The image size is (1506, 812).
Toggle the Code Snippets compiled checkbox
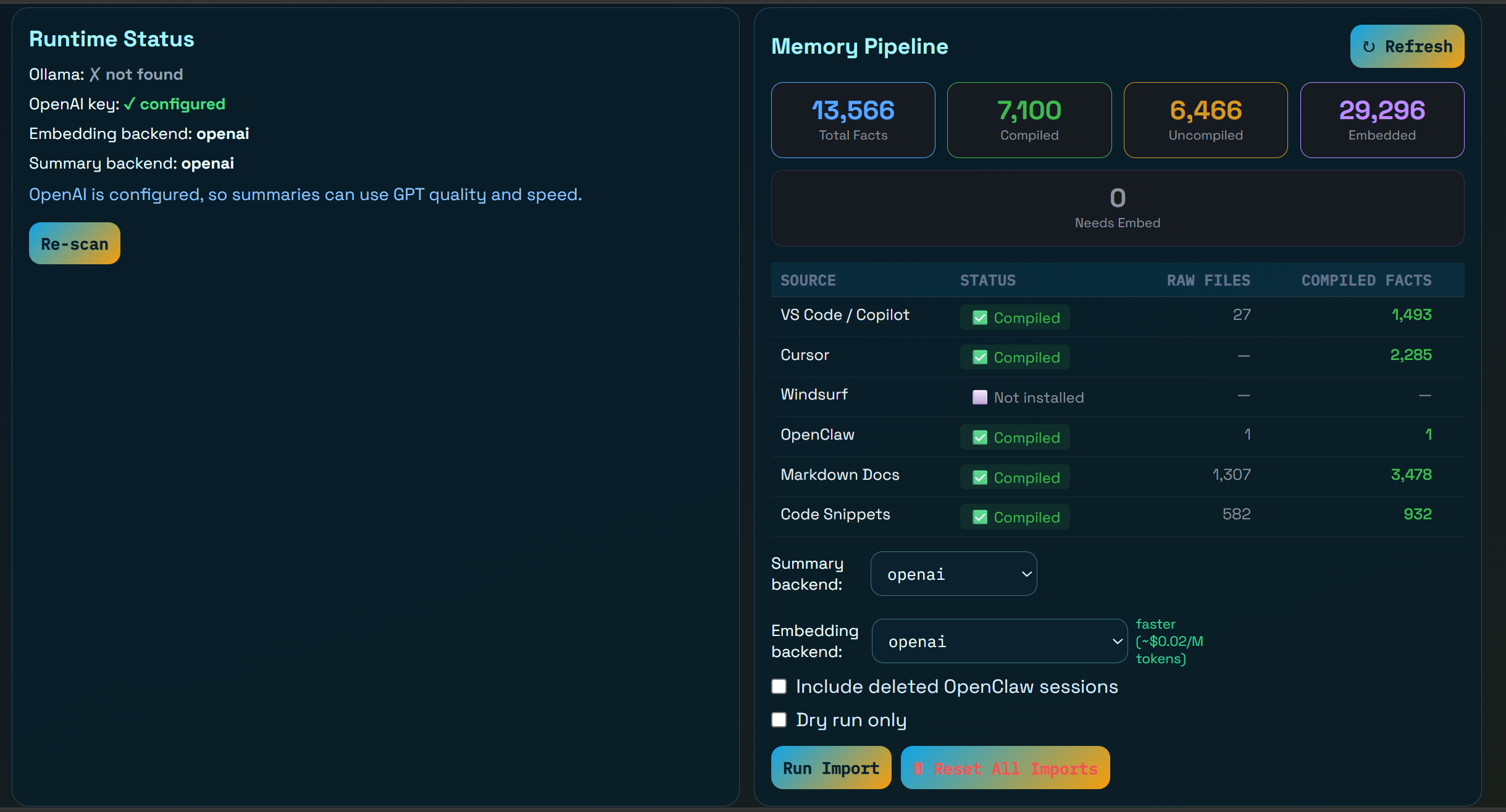[x=979, y=517]
